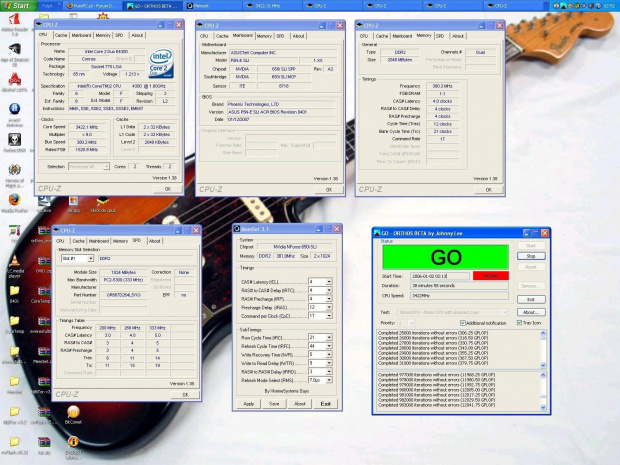Open Cache tab in CPU-Z processor window
Screen dimensions: 620x465
[61, 35]
